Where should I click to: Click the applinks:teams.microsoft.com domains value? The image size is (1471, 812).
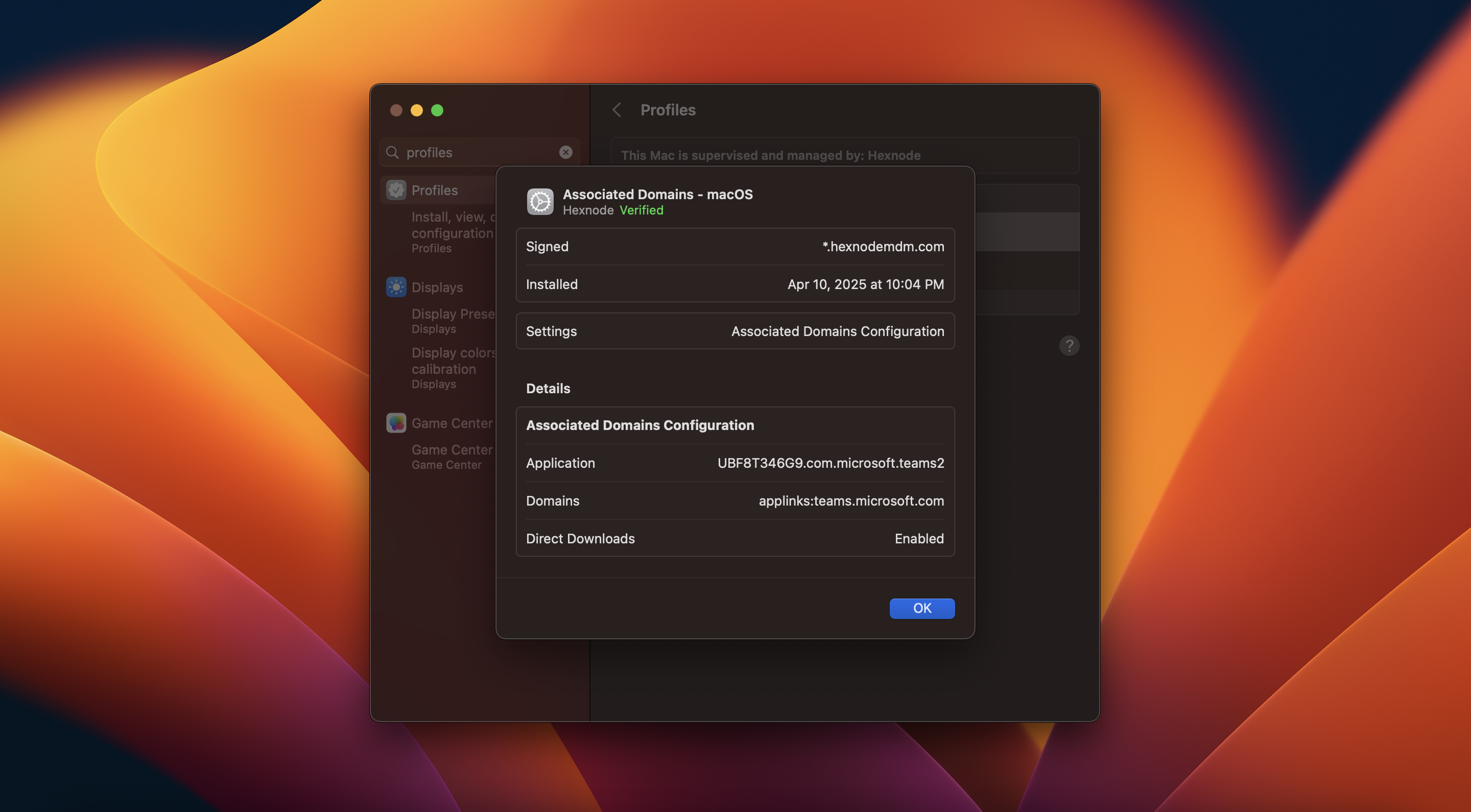point(851,501)
